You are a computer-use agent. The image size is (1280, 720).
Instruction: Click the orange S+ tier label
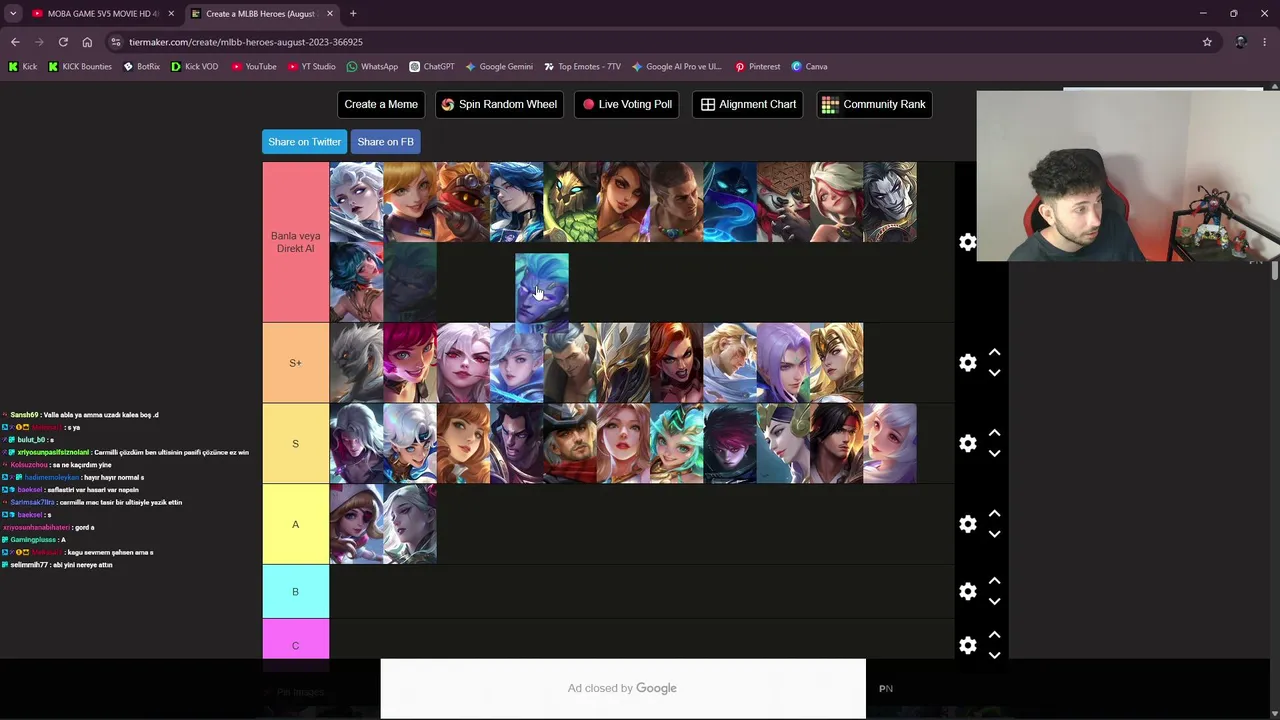point(295,363)
